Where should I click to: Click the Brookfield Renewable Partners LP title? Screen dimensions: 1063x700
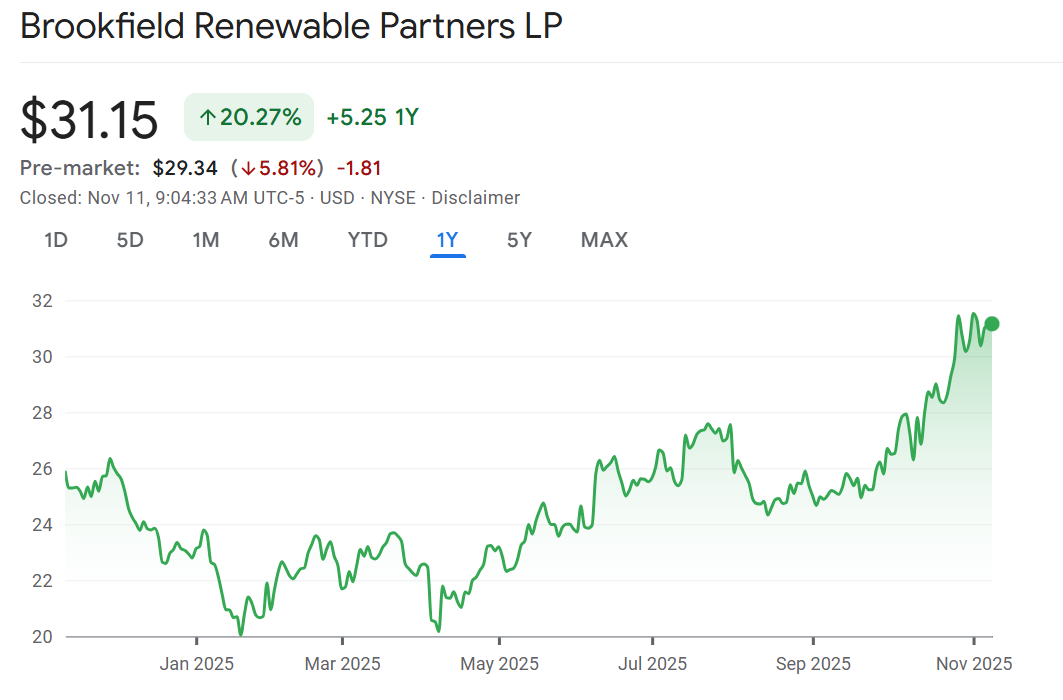(x=291, y=27)
